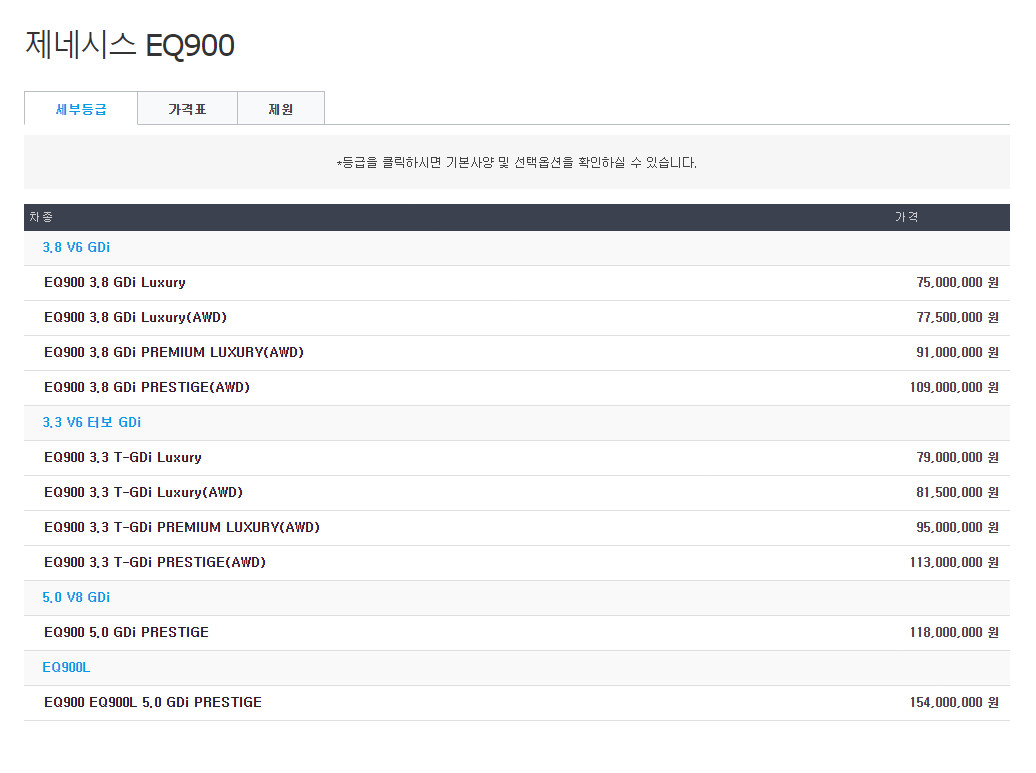Viewport: 1036px width, 773px height.
Task: Click the notice about clicking 등급
Action: pos(517,163)
